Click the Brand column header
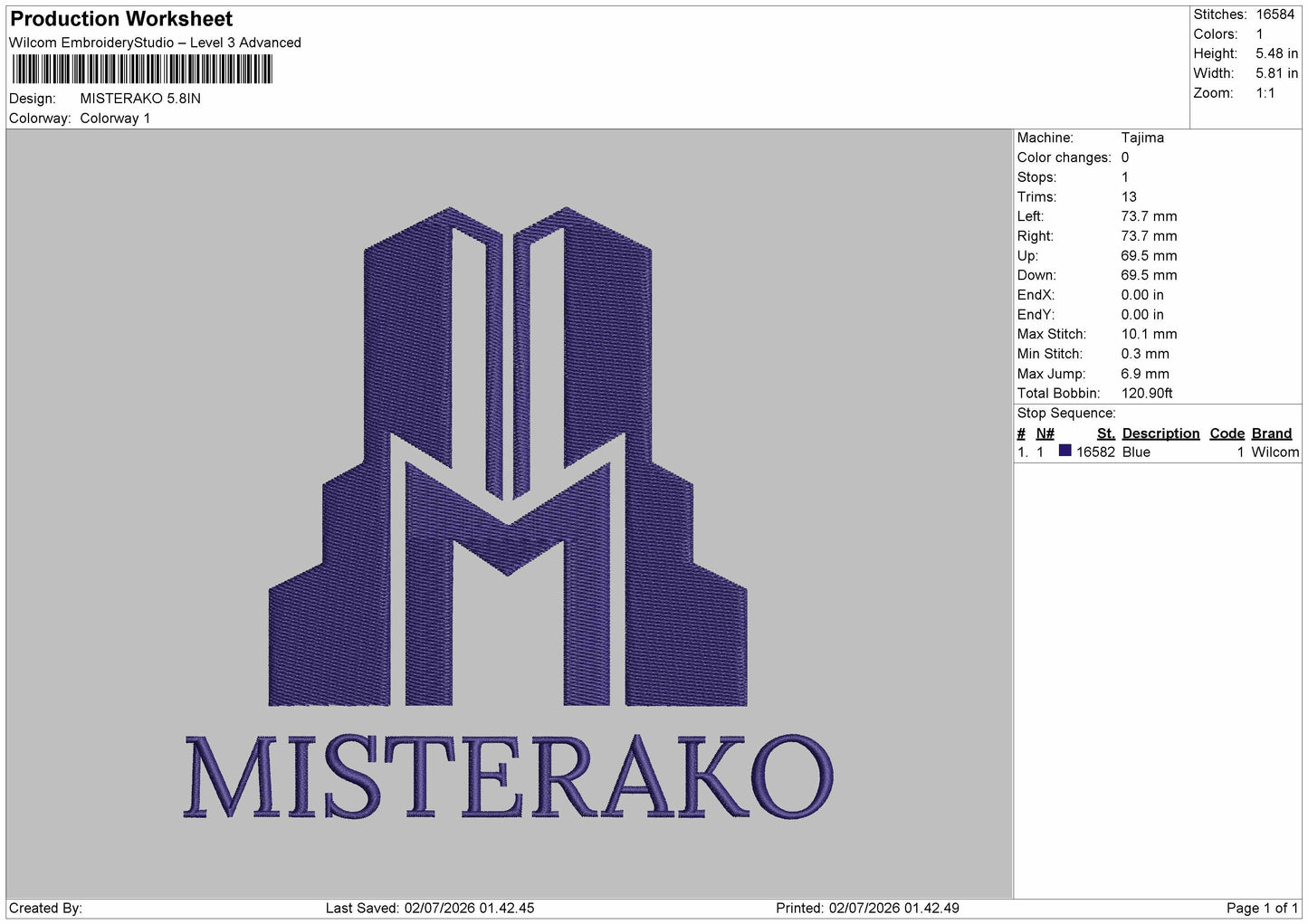This screenshot has height=924, width=1308. [1271, 433]
